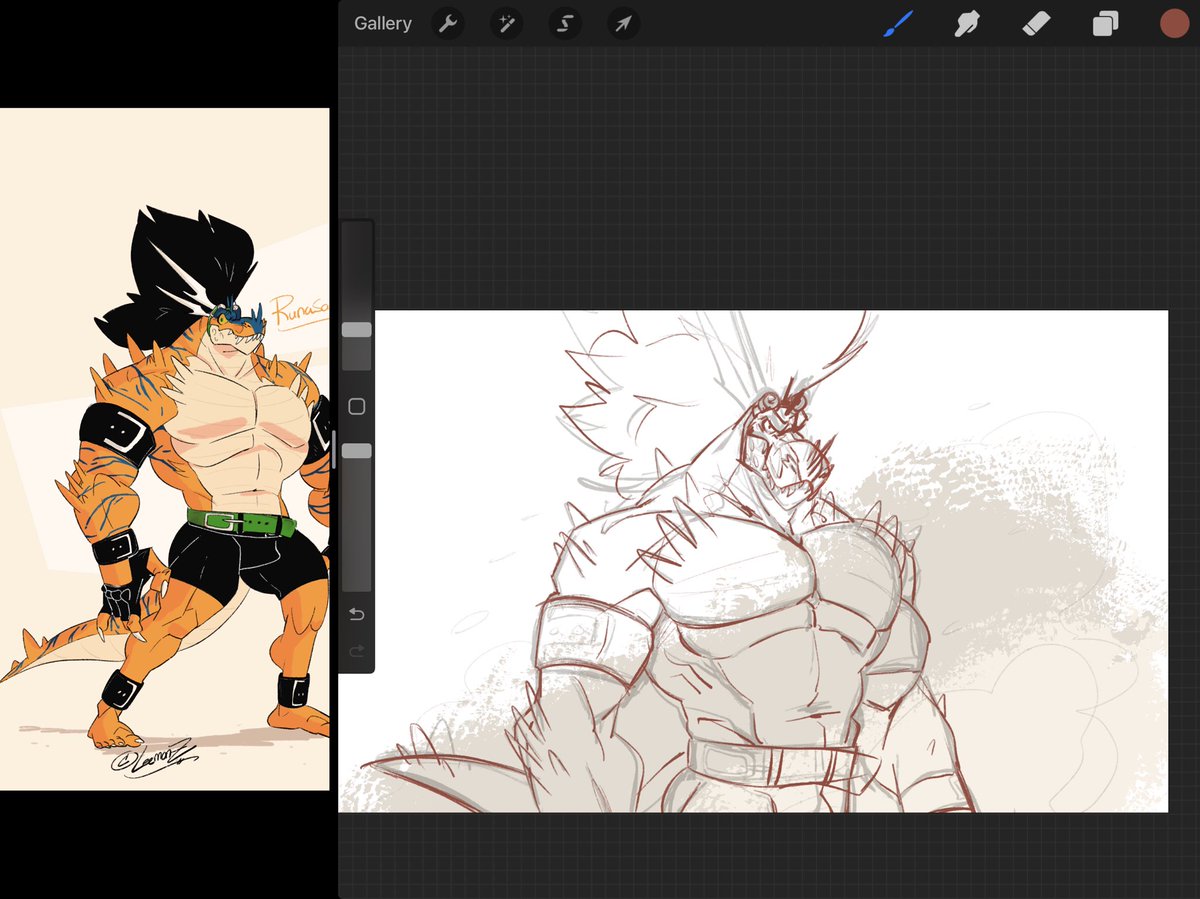Viewport: 1200px width, 899px height.
Task: Click the brush size slider handle
Action: tap(357, 330)
